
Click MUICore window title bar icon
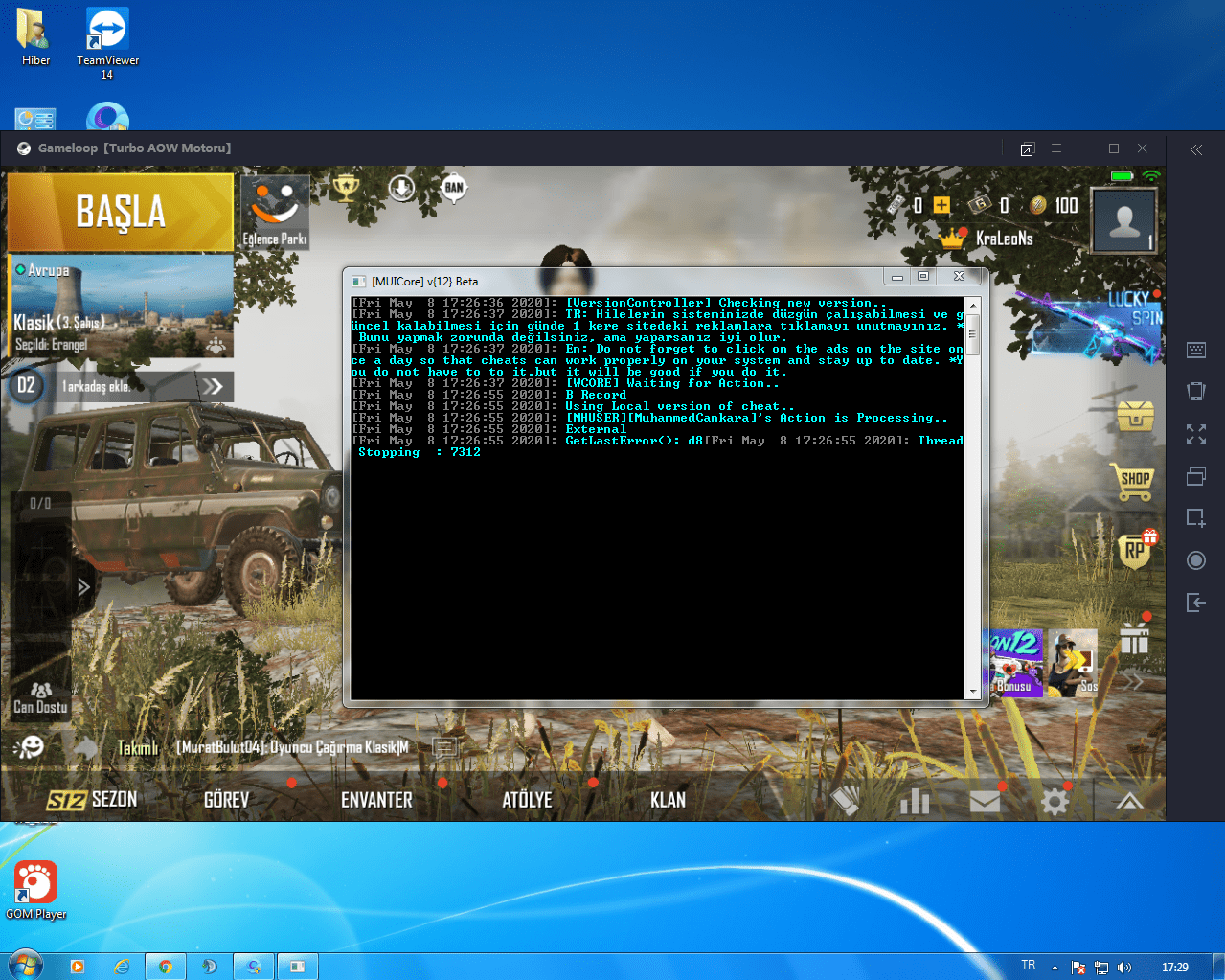tap(359, 281)
